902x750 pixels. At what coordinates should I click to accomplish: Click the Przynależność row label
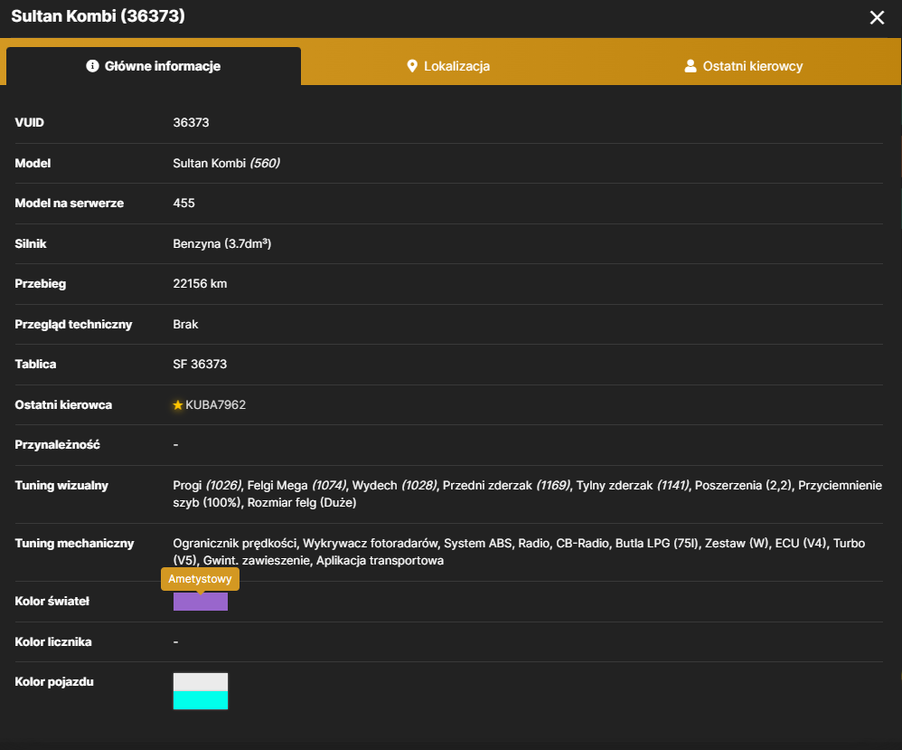[x=57, y=445]
